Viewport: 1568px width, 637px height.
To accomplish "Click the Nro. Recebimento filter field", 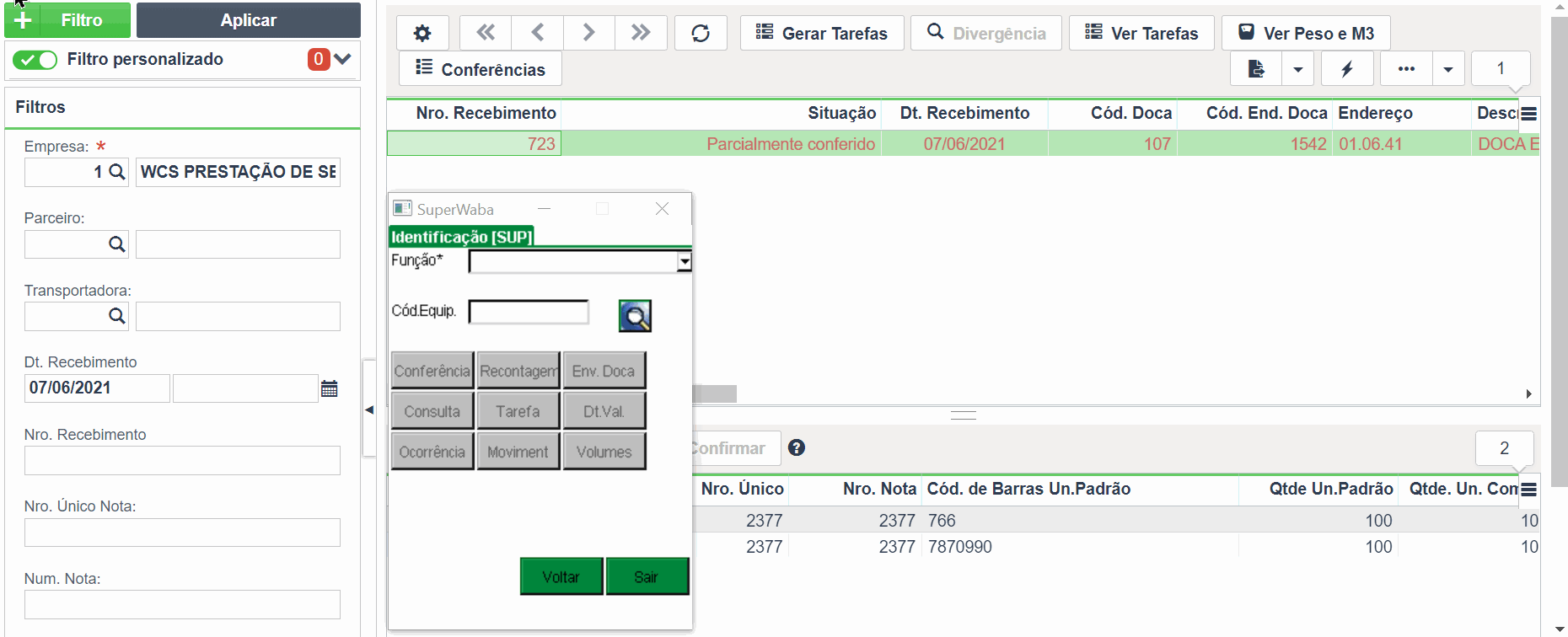I will pos(182,461).
